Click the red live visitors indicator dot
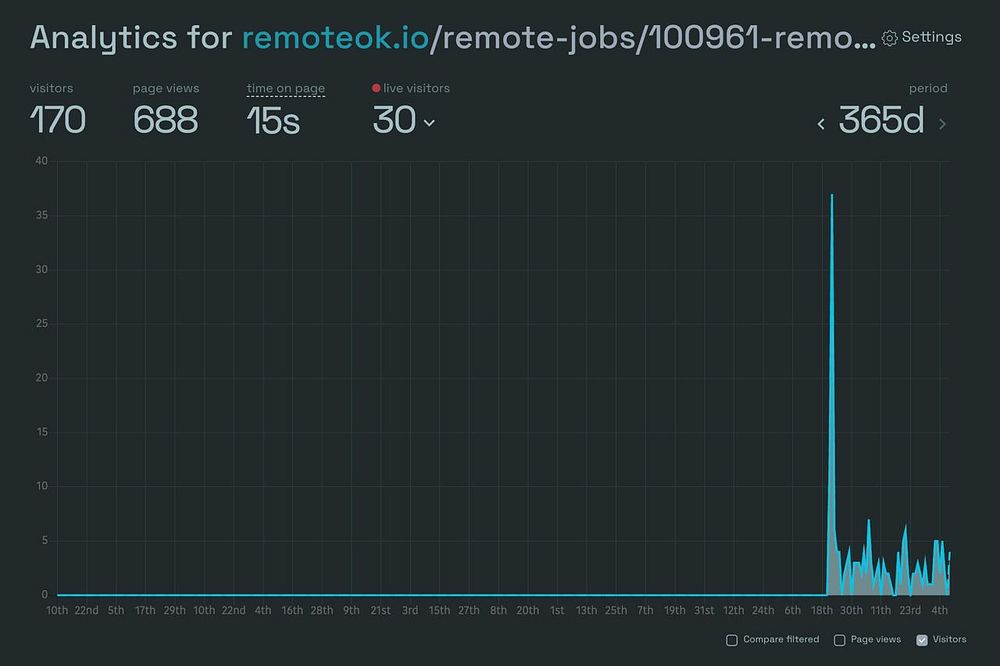This screenshot has height=666, width=1000. (376, 88)
